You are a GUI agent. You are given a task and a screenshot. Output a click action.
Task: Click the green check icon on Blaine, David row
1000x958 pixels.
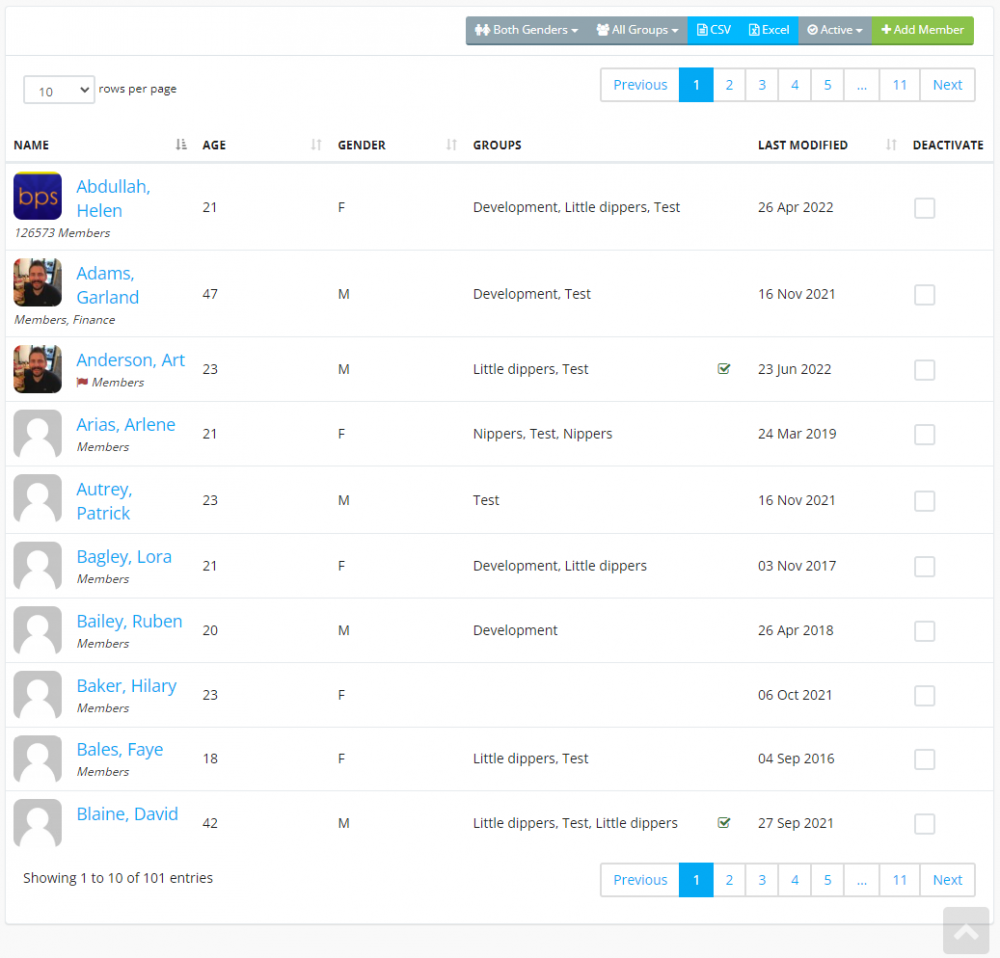[724, 823]
